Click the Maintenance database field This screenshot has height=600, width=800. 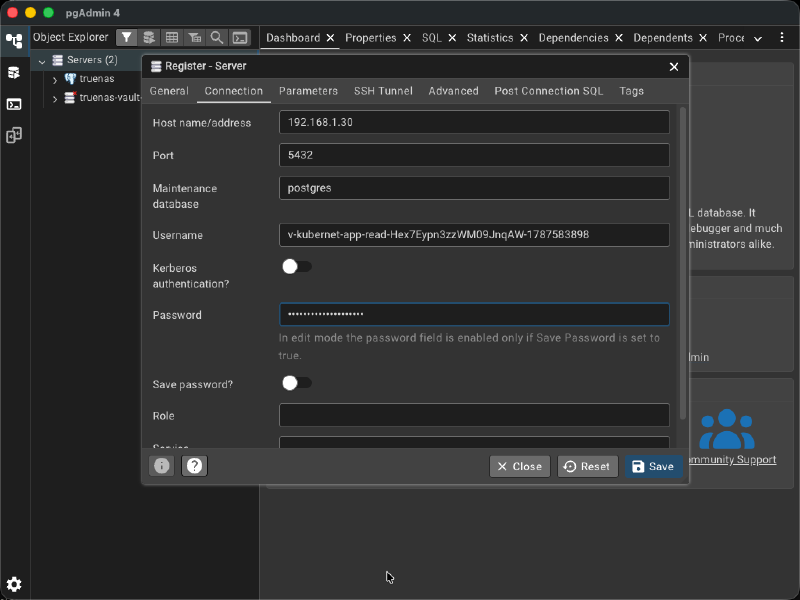tap(474, 188)
